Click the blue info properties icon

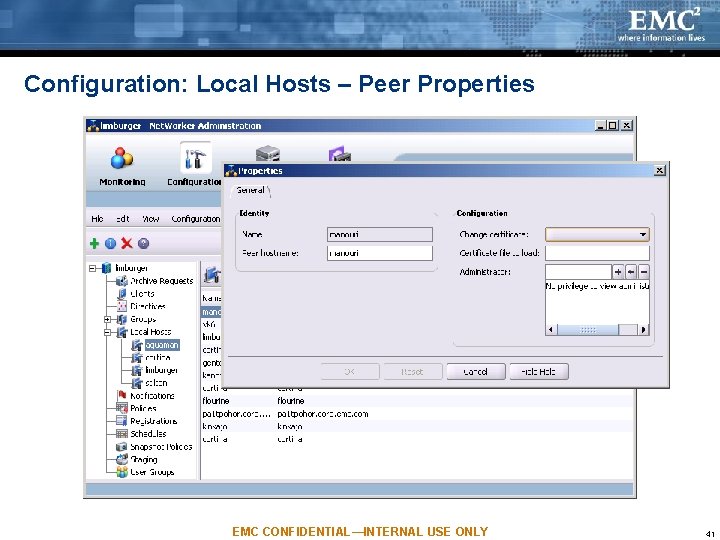point(110,243)
